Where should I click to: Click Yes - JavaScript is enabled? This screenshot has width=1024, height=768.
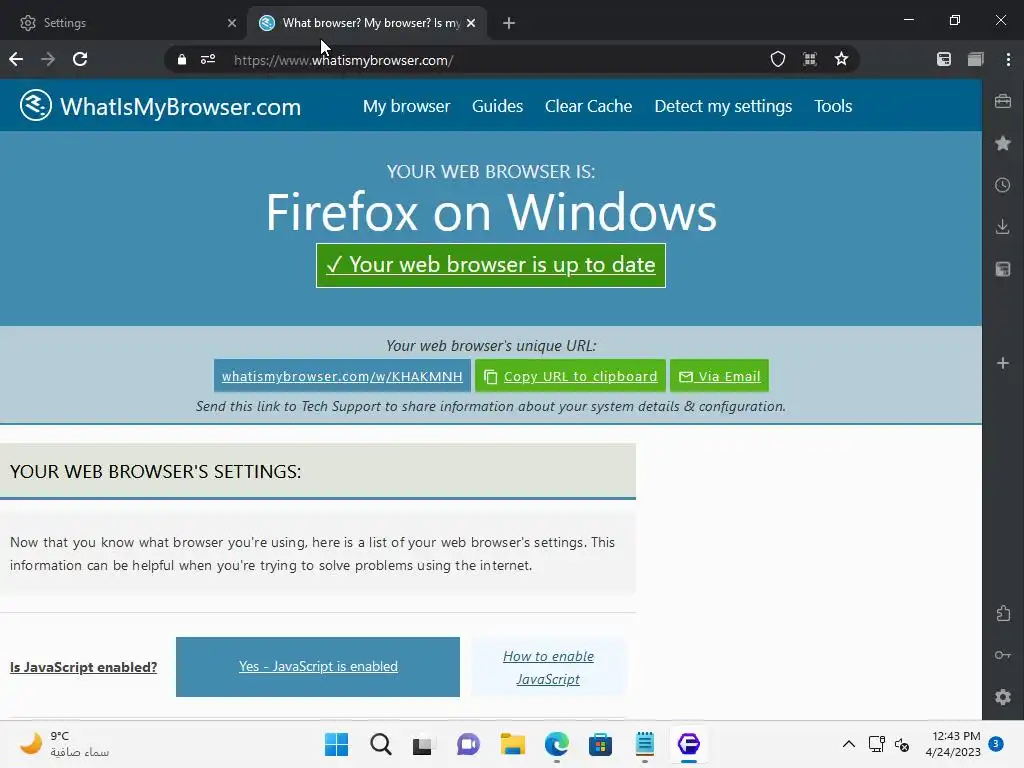click(318, 666)
